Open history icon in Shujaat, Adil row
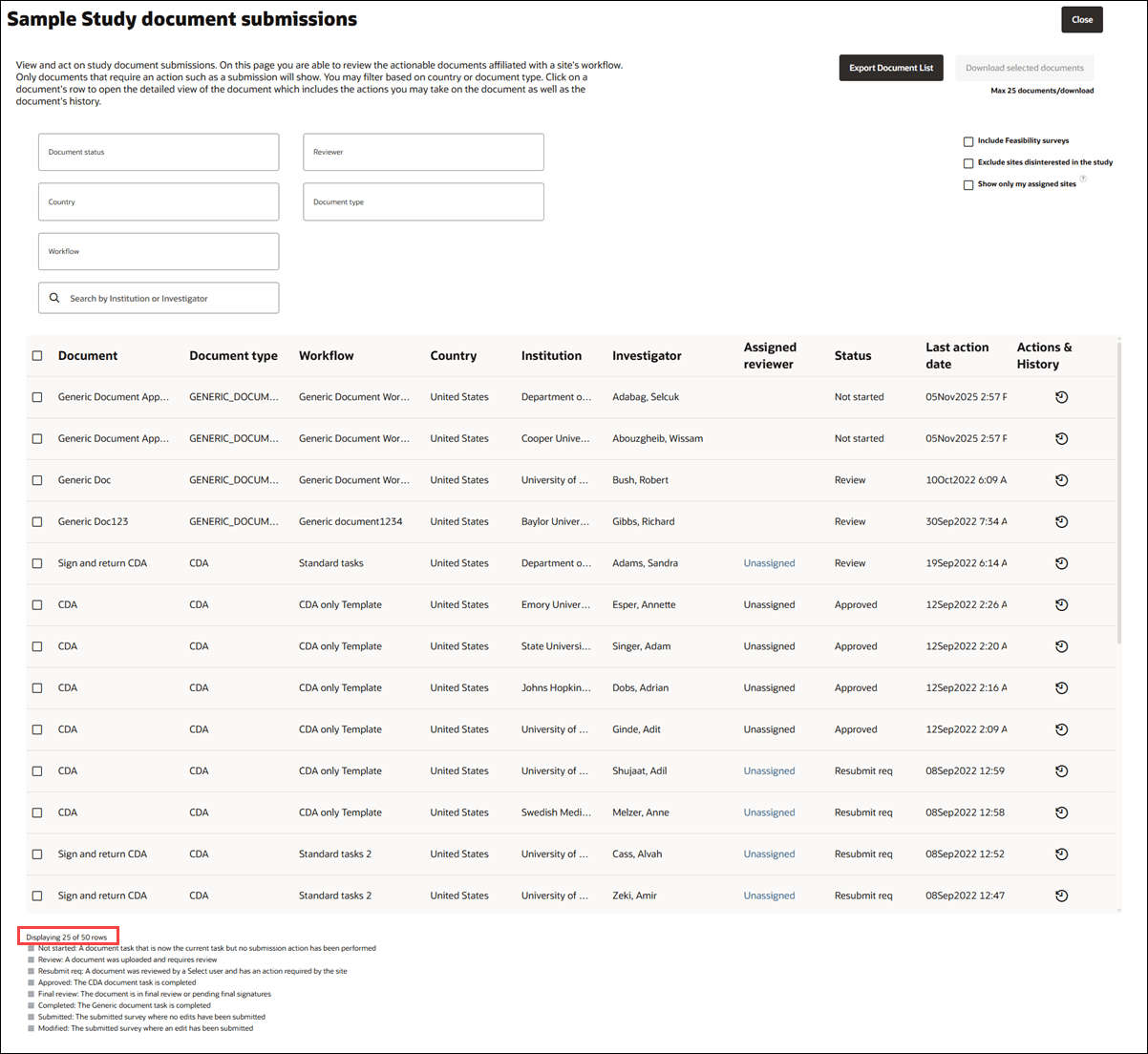The width and height of the screenshot is (1148, 1054). [x=1061, y=771]
